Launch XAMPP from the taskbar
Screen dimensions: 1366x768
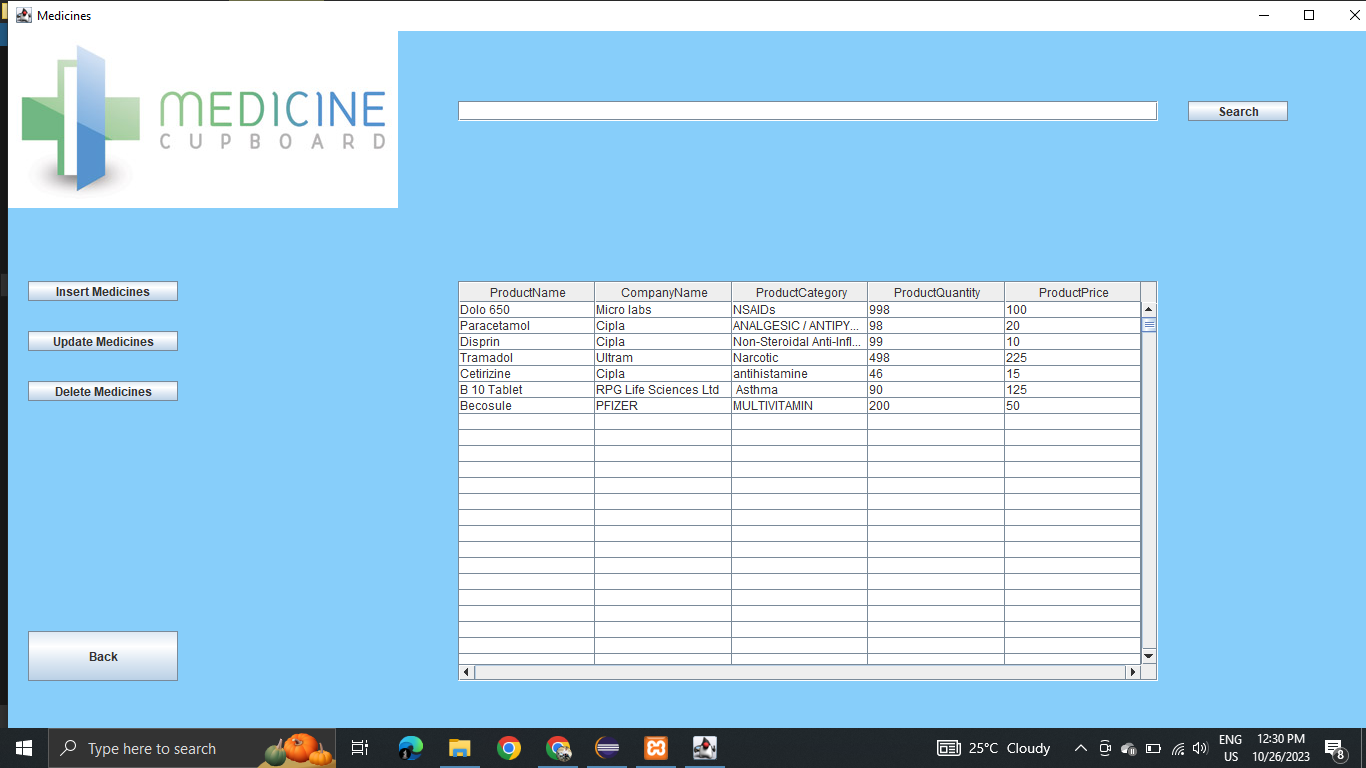click(655, 748)
